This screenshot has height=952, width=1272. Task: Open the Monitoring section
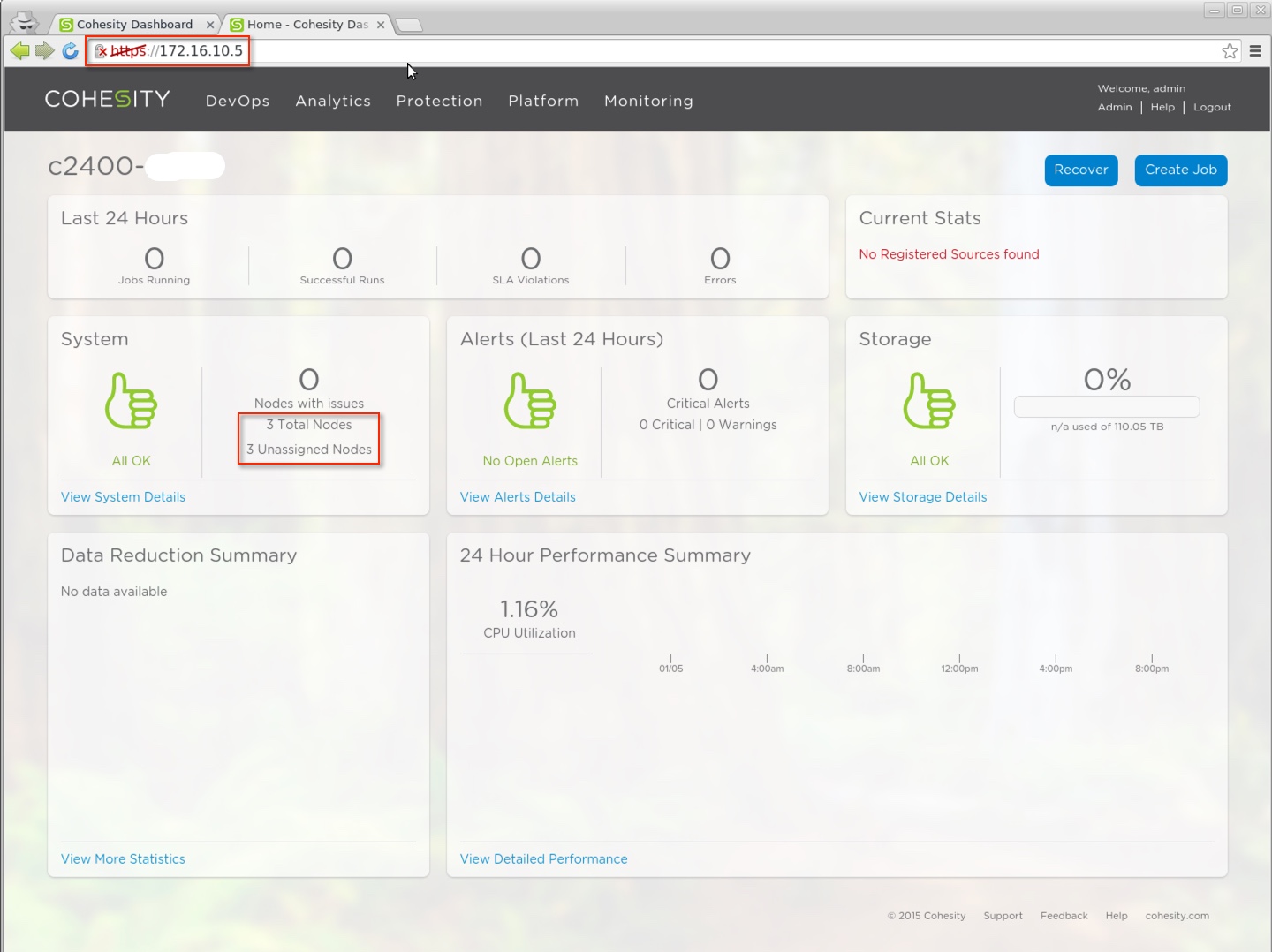[648, 101]
